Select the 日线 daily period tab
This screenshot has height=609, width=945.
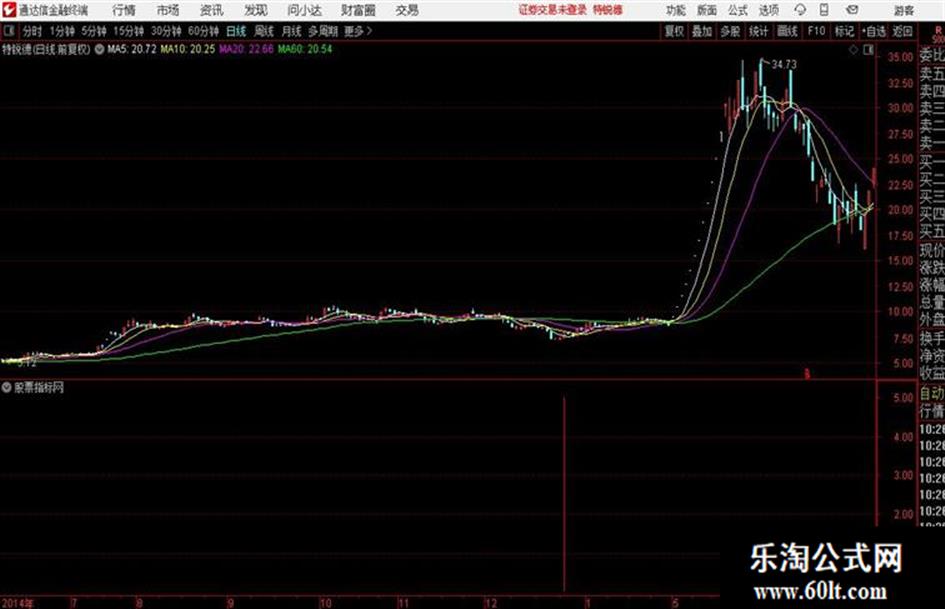(x=236, y=31)
